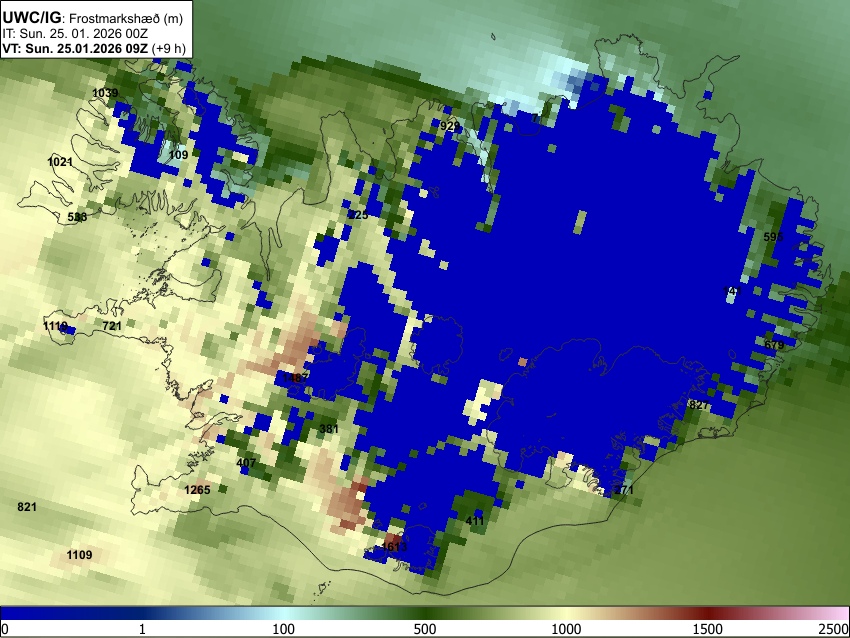The image size is (850, 638).
Task: Click the 1109 value over the ocean
Action: coord(79,555)
